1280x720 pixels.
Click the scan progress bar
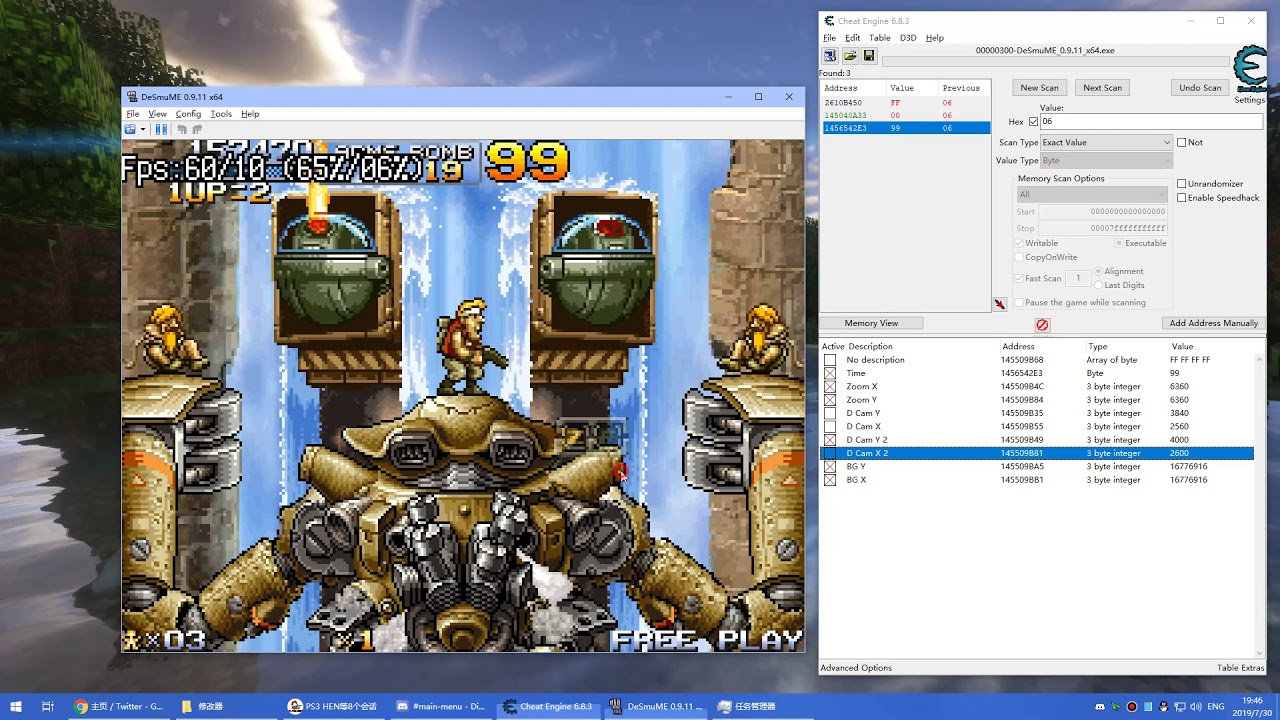[1055, 62]
